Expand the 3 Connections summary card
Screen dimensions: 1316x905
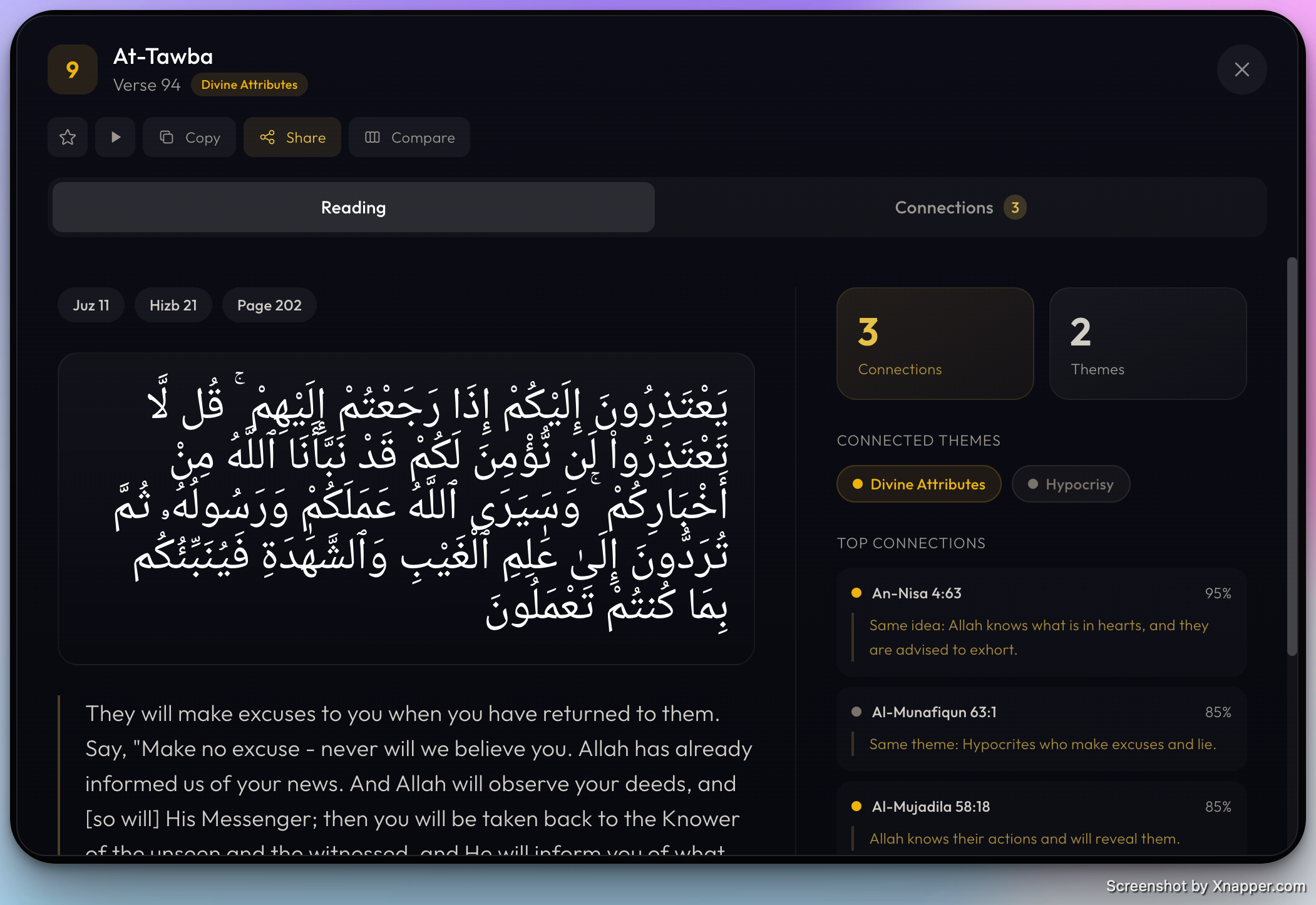935,344
